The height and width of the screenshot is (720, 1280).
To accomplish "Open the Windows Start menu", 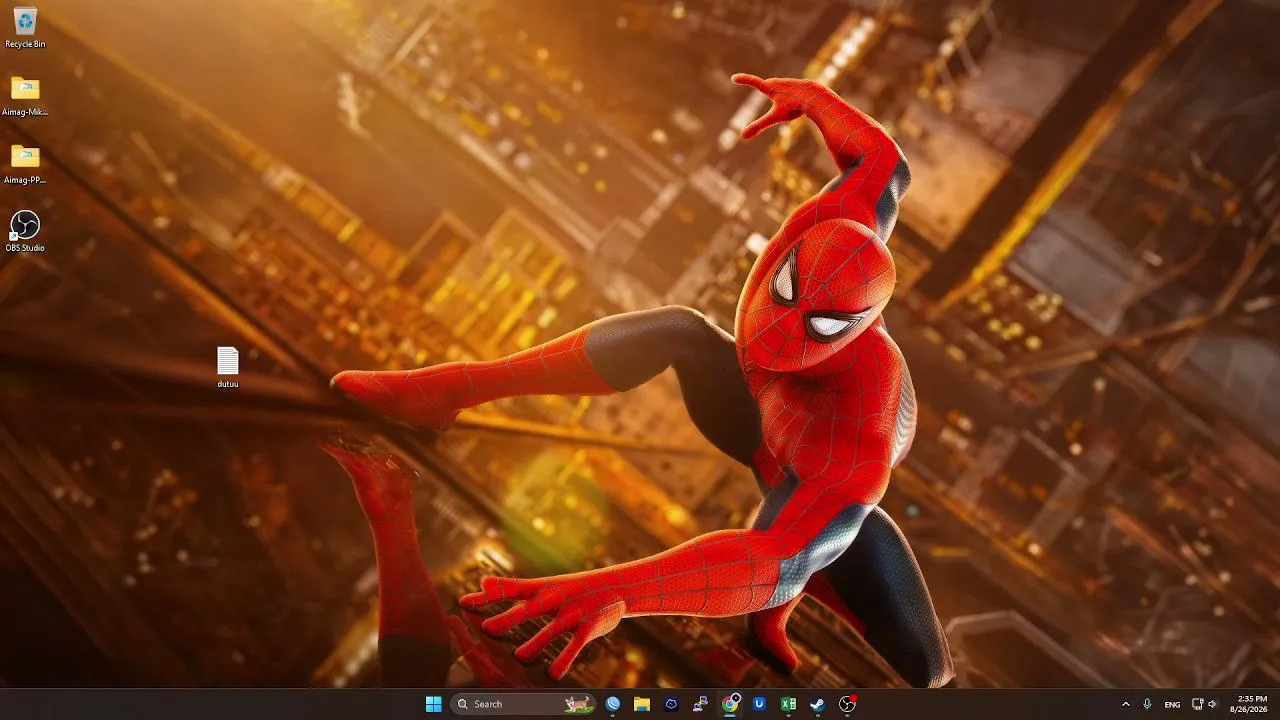I will (434, 704).
